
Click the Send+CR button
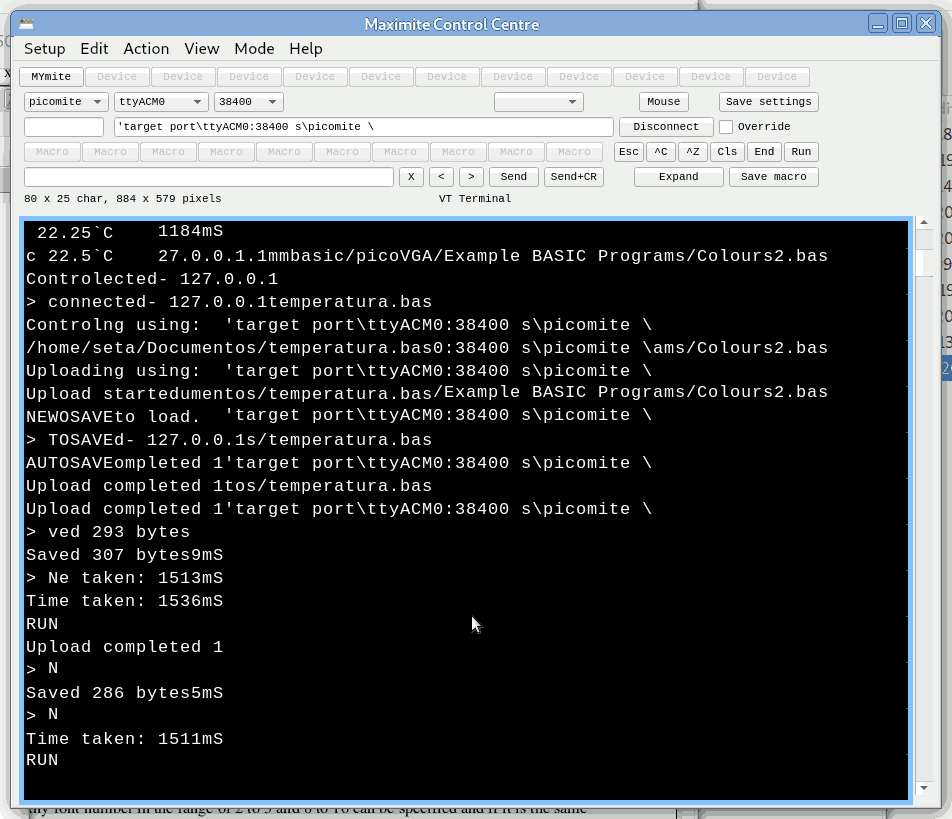[573, 177]
